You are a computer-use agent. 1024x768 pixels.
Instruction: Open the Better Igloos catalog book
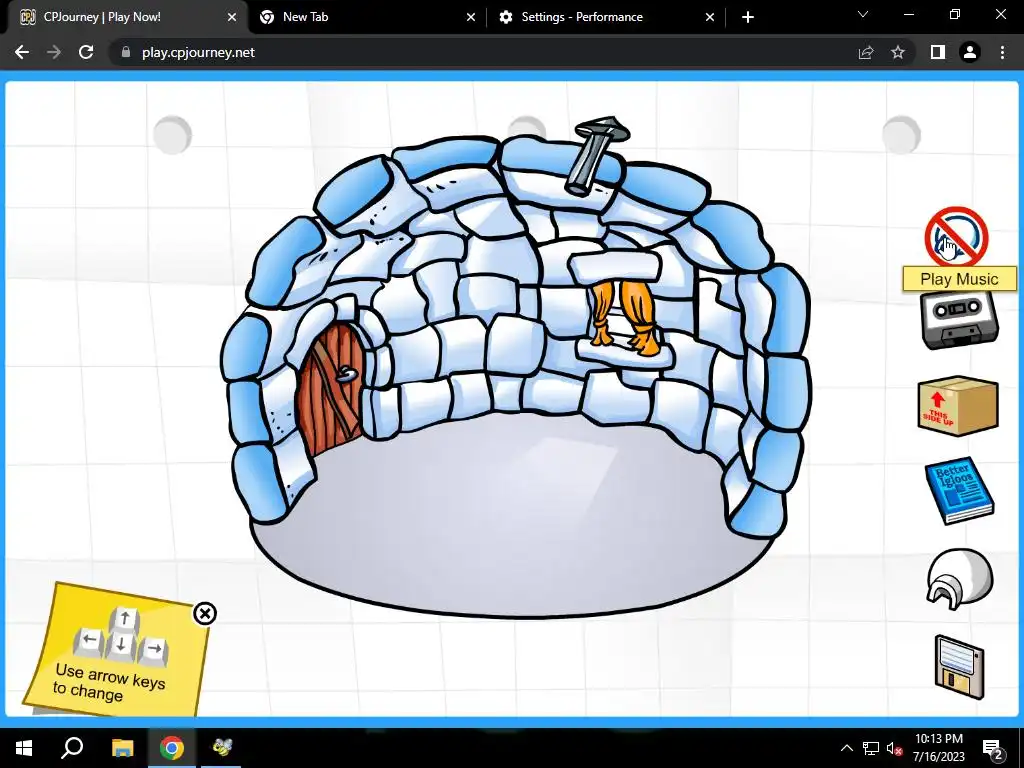pyautogui.click(x=959, y=490)
